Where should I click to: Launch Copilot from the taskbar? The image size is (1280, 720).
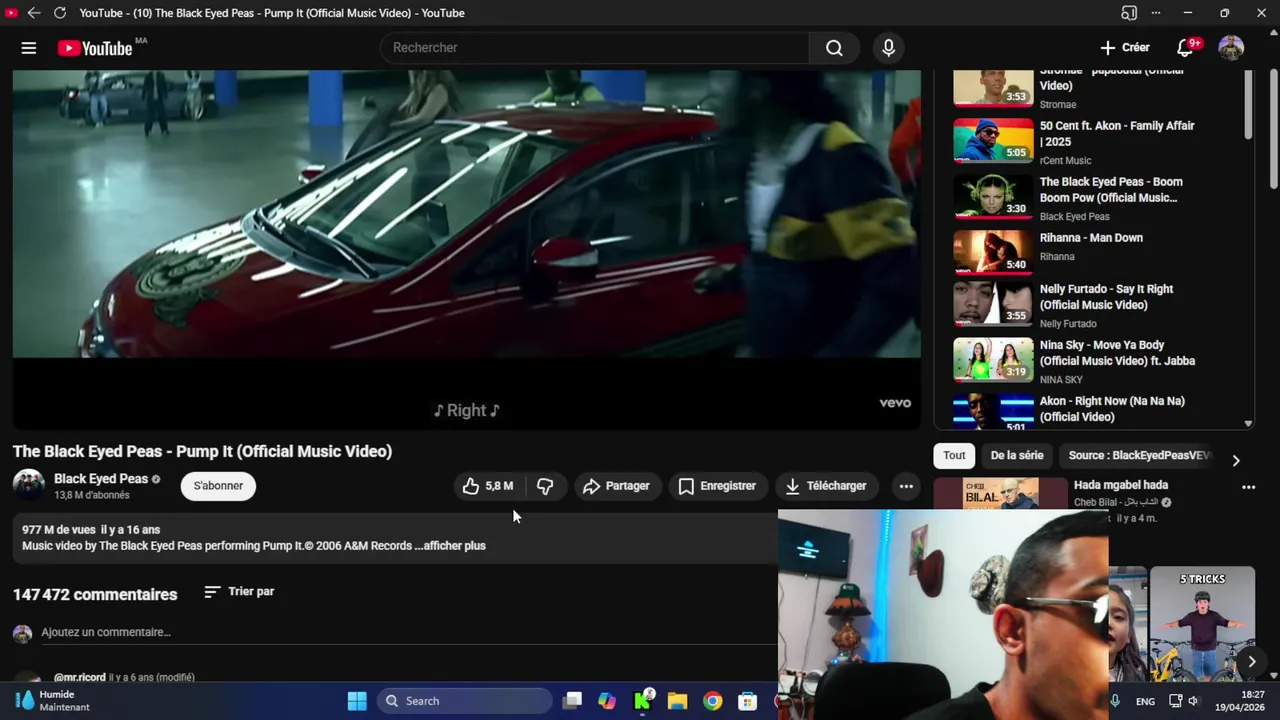607,701
